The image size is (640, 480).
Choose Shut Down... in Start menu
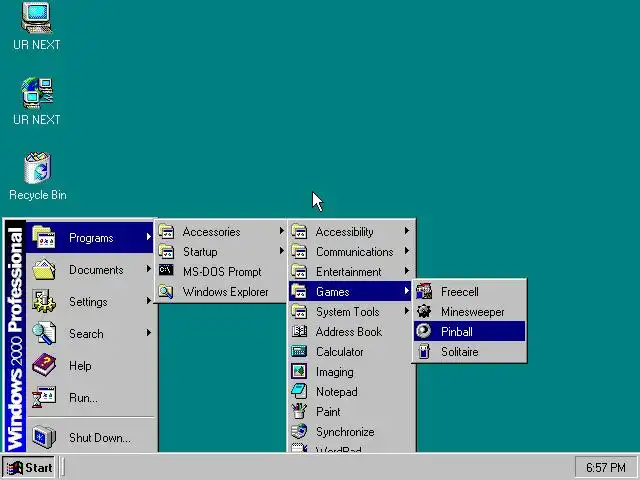(90, 437)
